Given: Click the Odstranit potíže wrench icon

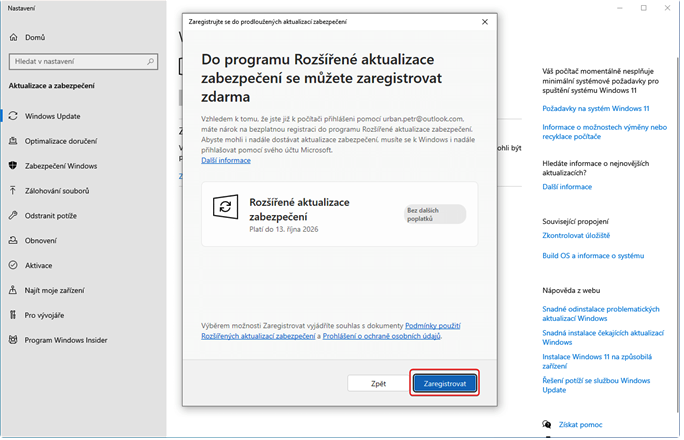Looking at the screenshot, I should tap(13, 215).
